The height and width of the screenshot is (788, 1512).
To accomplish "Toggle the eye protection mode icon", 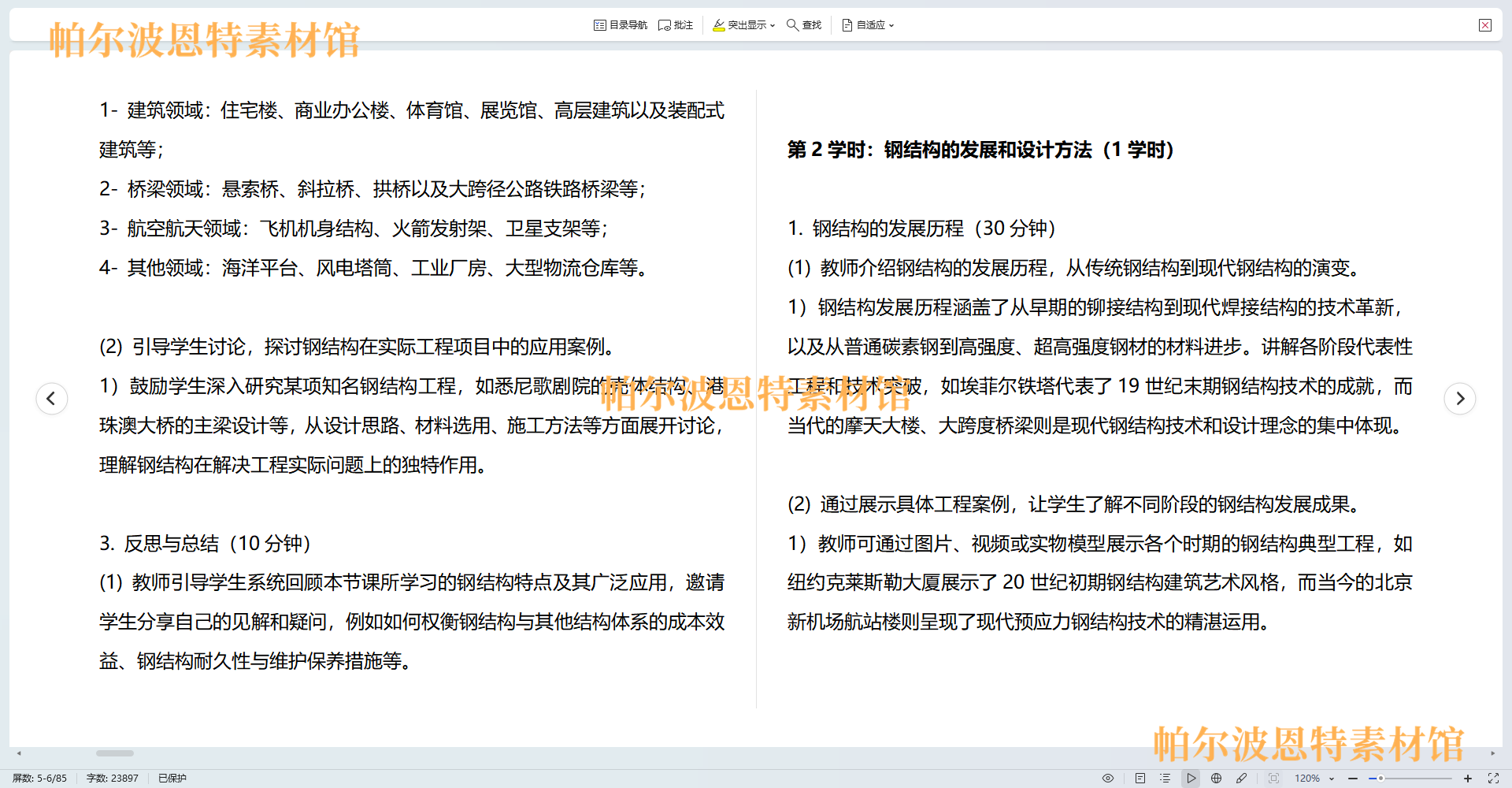I will click(x=1108, y=779).
